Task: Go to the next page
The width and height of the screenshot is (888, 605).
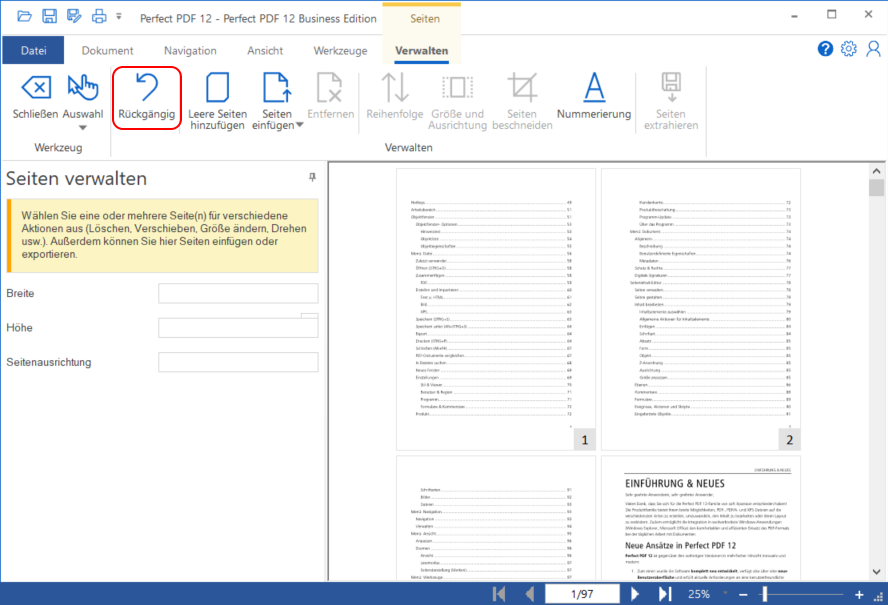Action: (634, 594)
